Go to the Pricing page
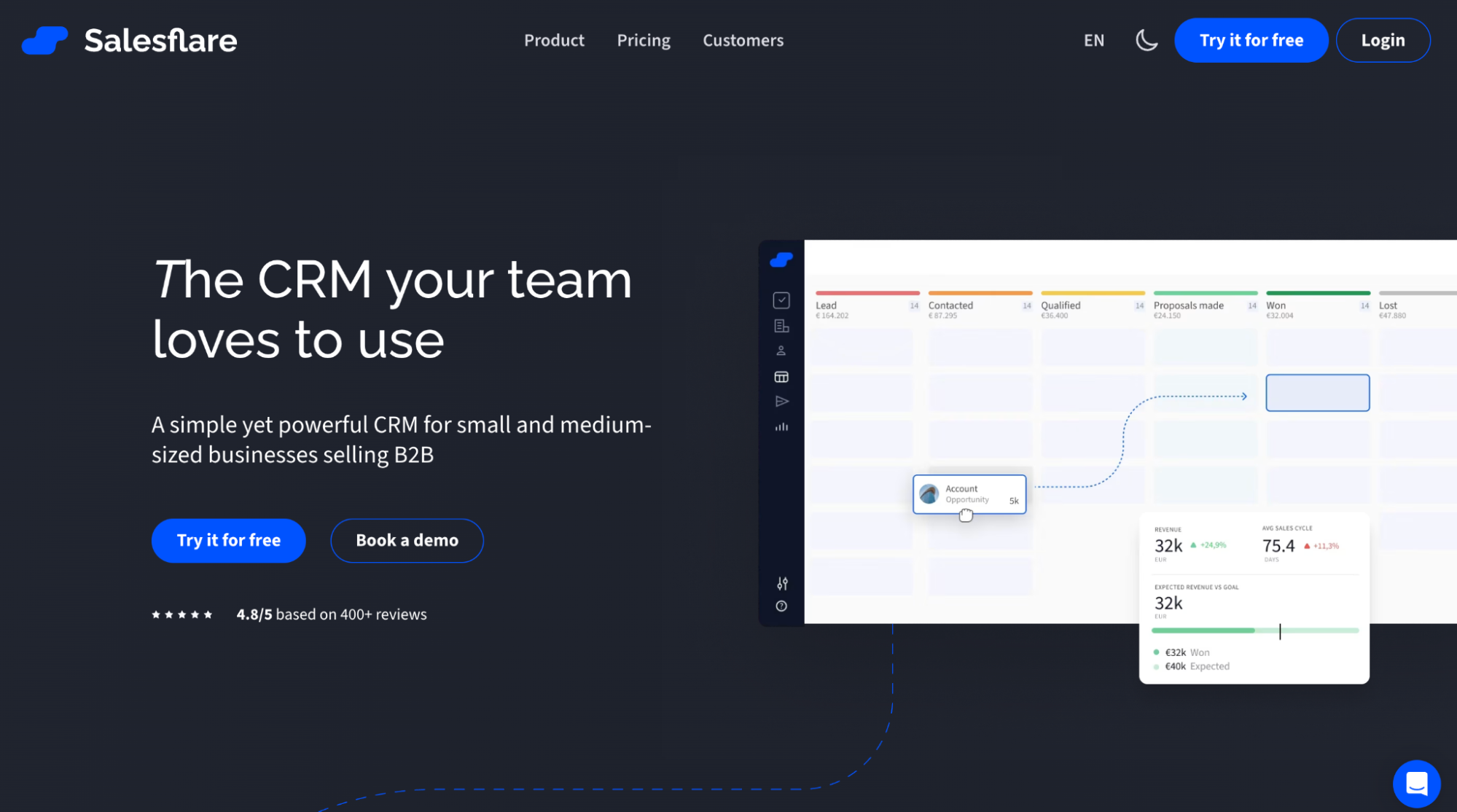 pyautogui.click(x=644, y=40)
